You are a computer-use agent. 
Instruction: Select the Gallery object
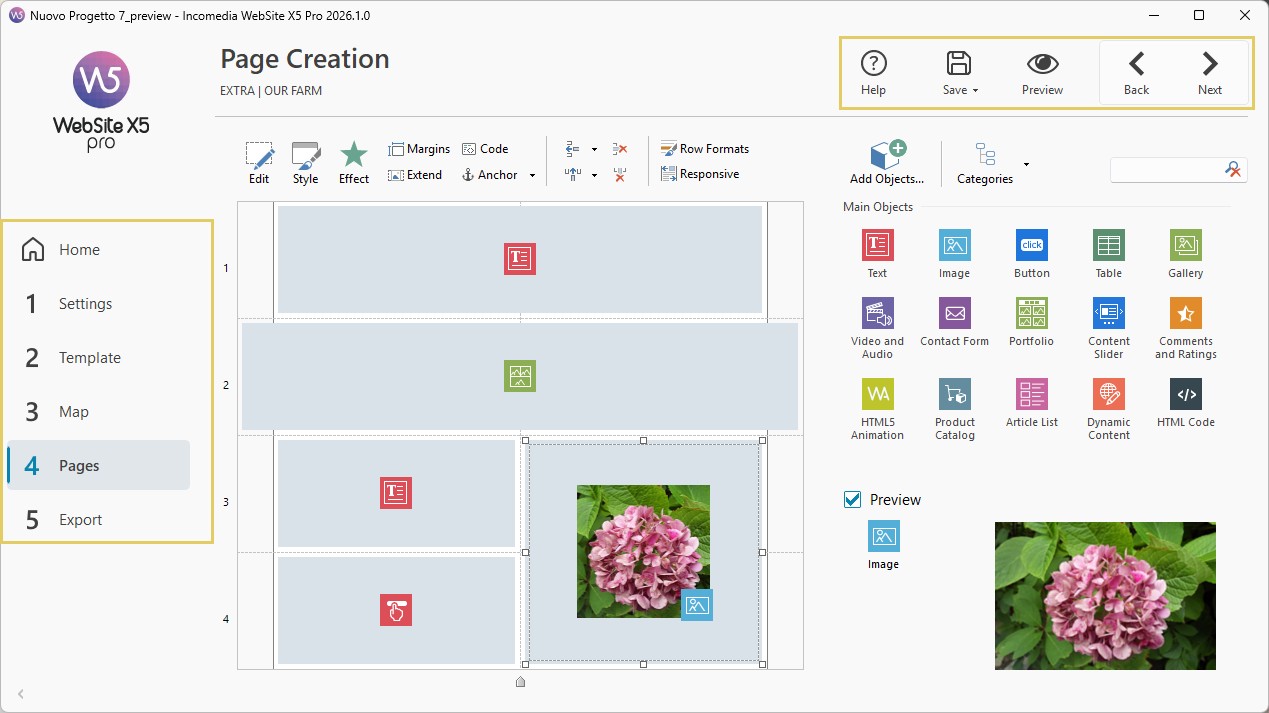(x=1186, y=254)
